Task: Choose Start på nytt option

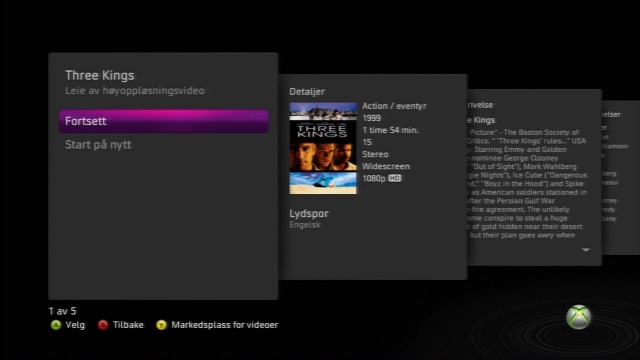Action: [x=98, y=145]
